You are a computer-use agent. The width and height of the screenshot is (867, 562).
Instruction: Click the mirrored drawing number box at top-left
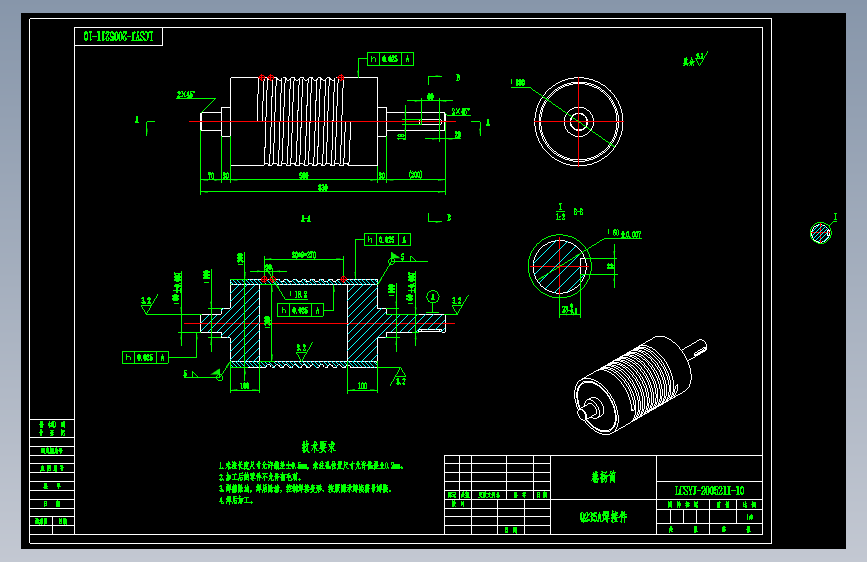118,37
